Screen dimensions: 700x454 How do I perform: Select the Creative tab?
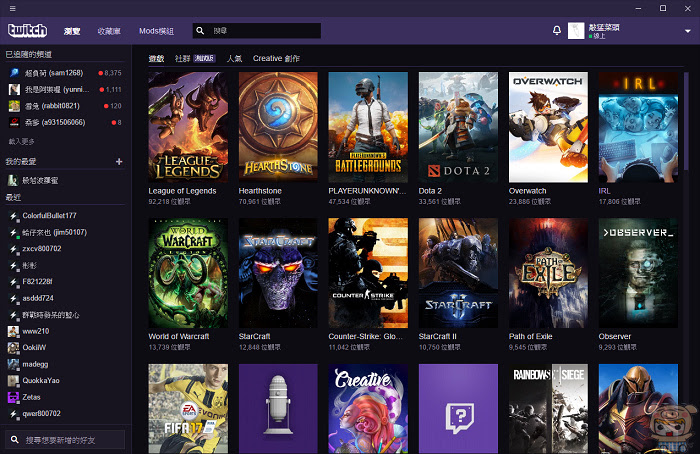(x=276, y=58)
